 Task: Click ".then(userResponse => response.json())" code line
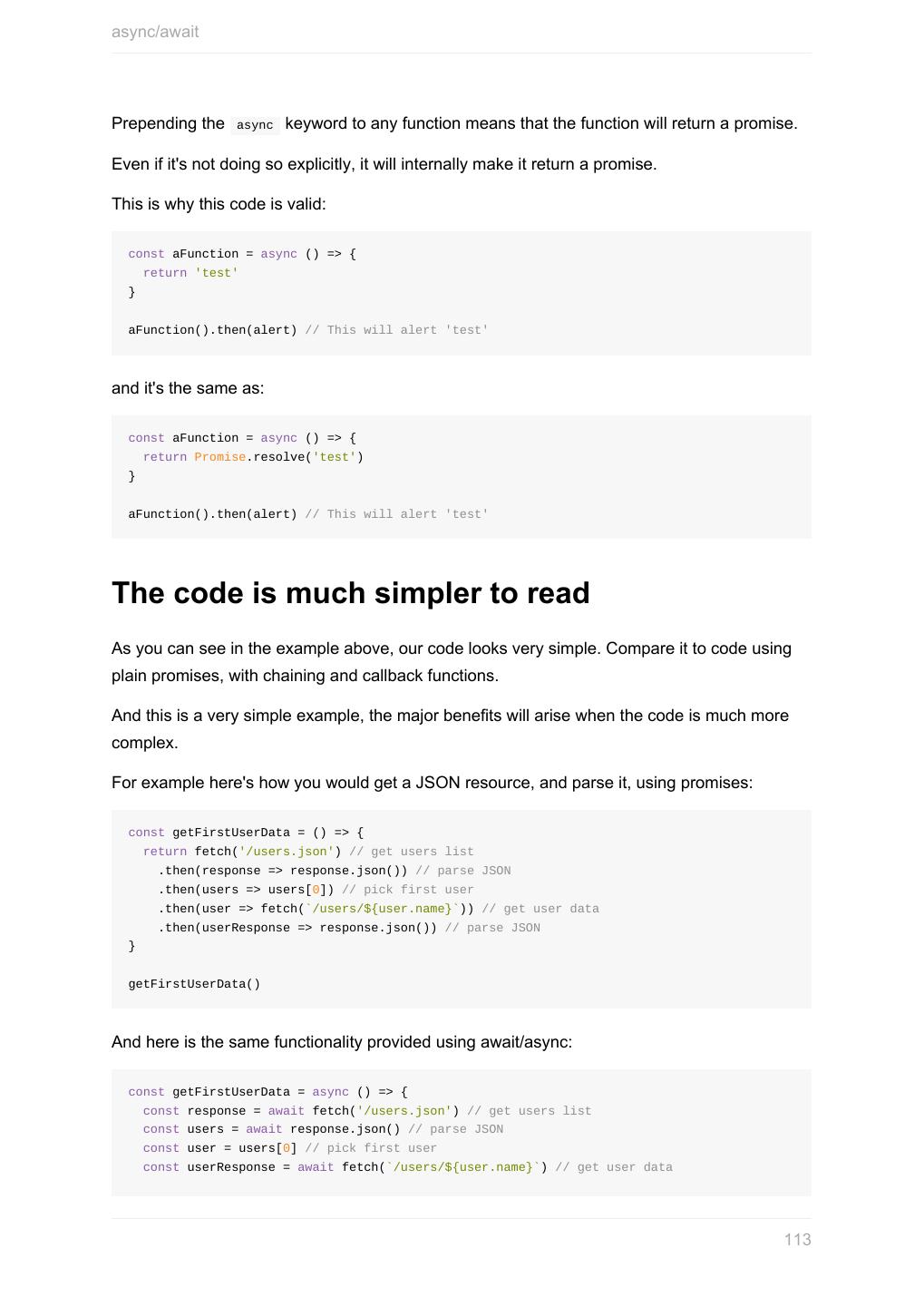(297, 928)
